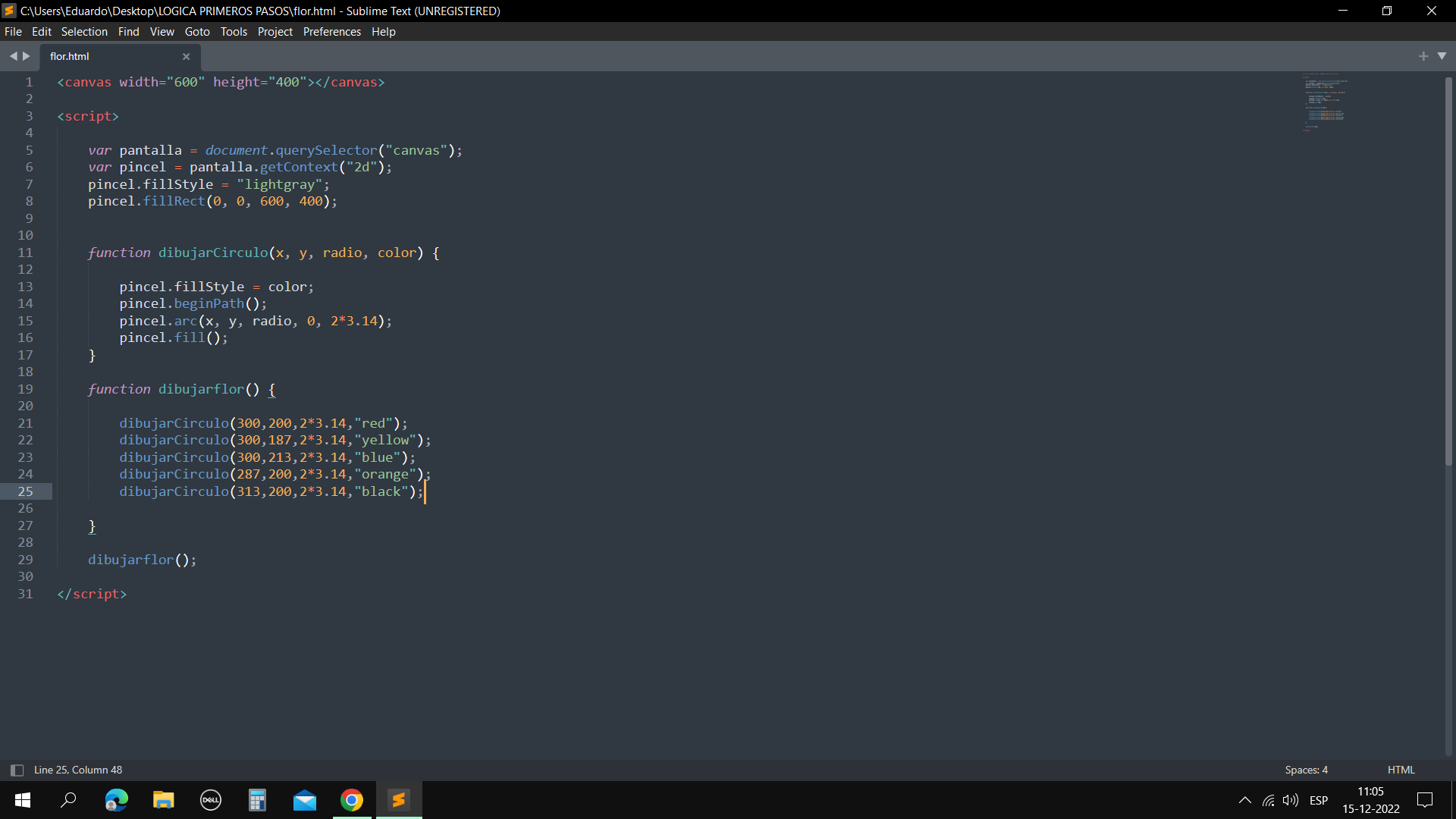Click the dibujarflor() call on line 29
Viewport: 1456px width, 819px height.
click(142, 560)
